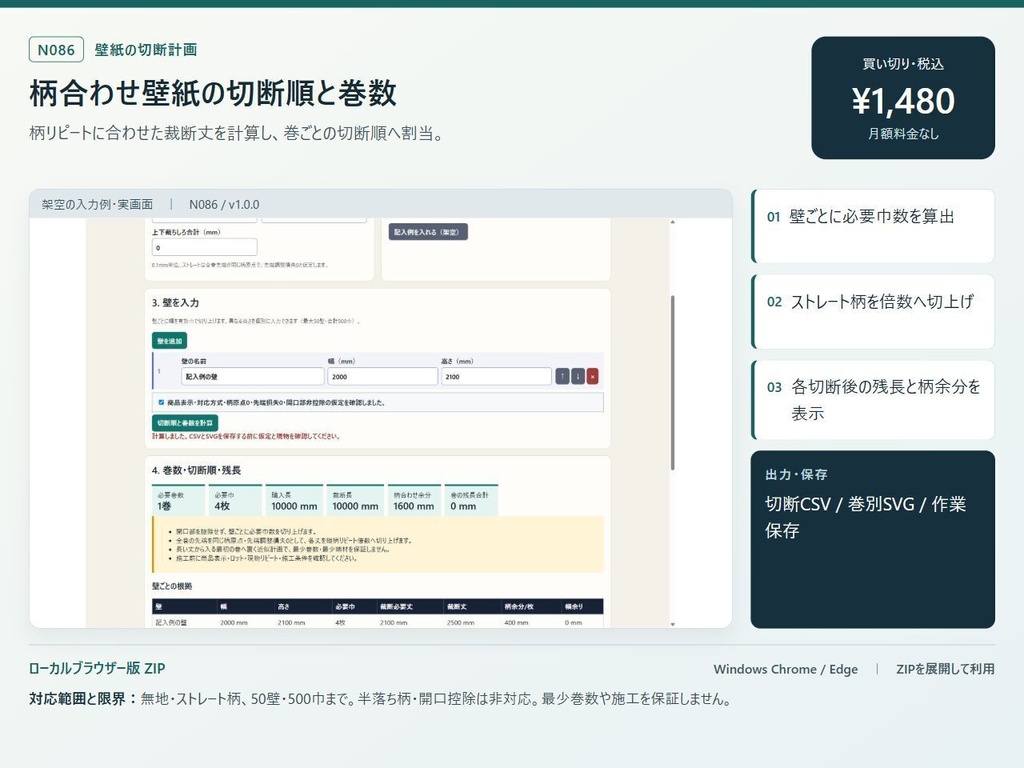Screen dimensions: 1024x768
Task: Click the 切断順と巻数を計算 button
Action: point(185,423)
